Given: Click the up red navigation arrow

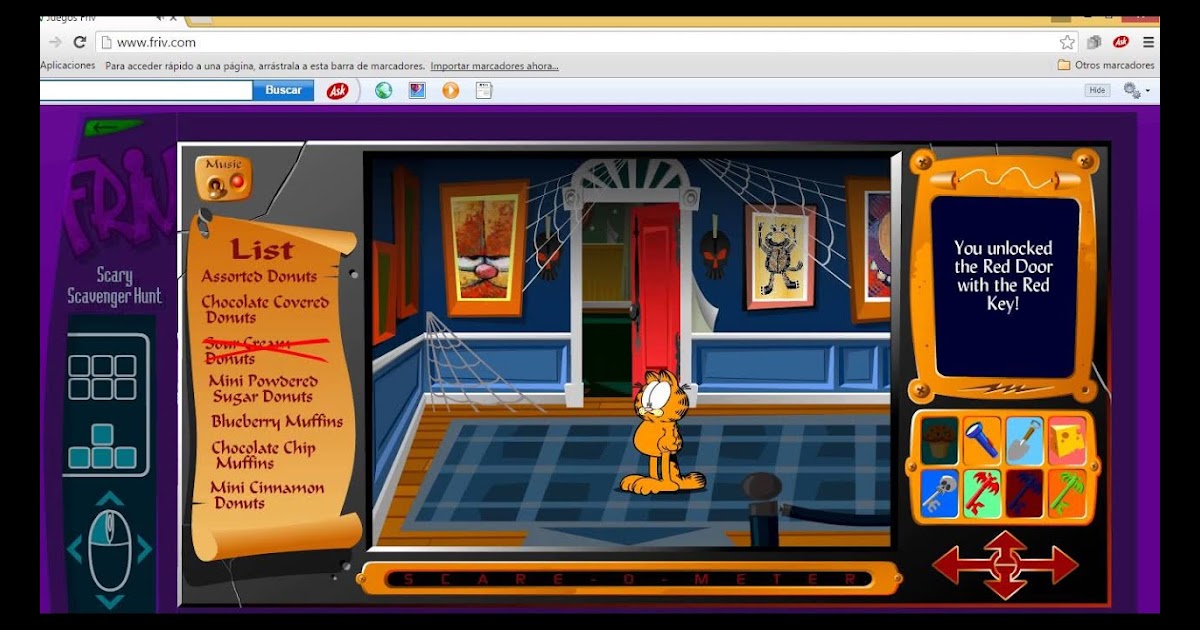Looking at the screenshot, I should [1005, 544].
